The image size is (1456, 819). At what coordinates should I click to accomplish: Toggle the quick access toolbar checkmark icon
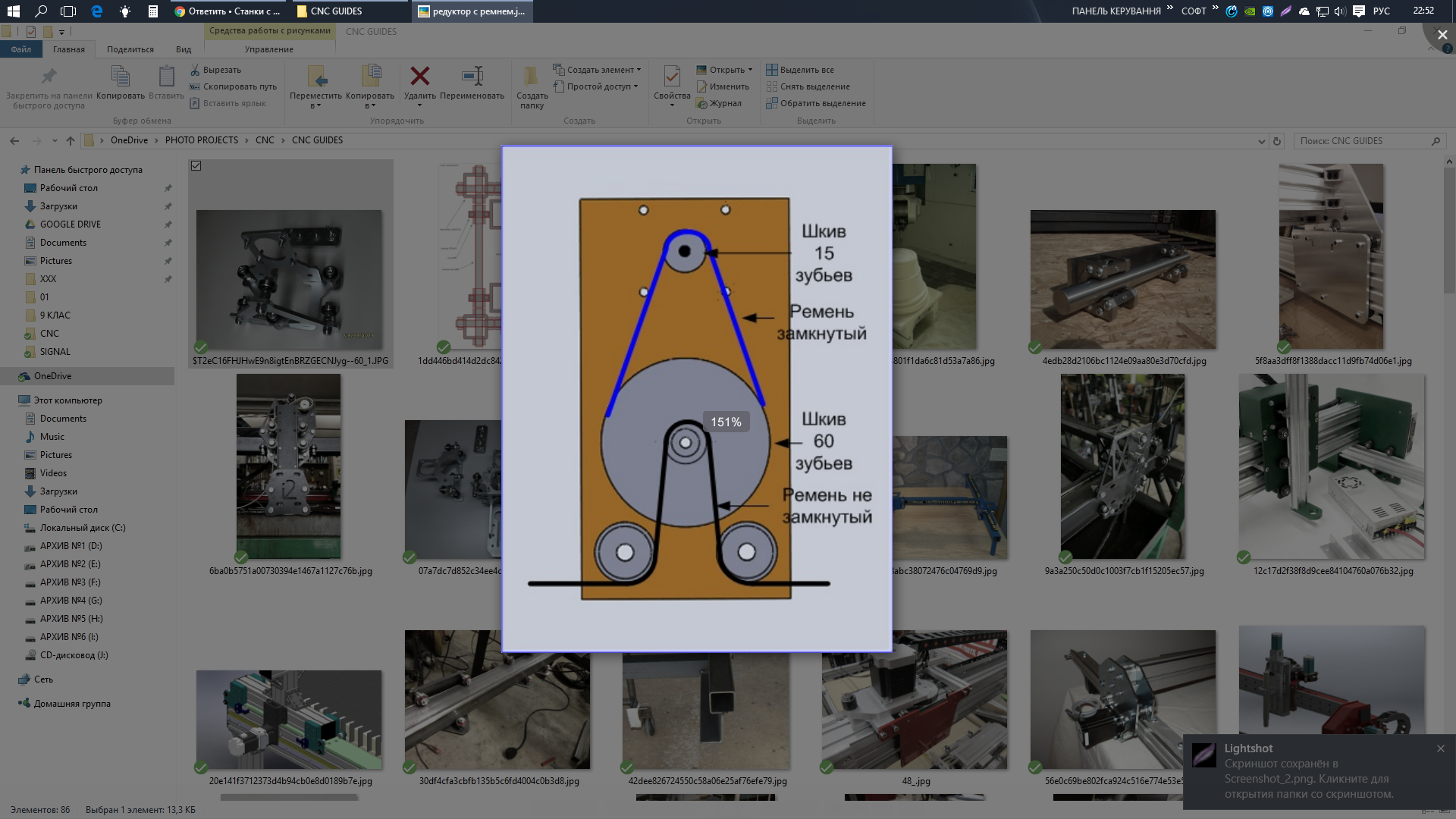pos(31,32)
